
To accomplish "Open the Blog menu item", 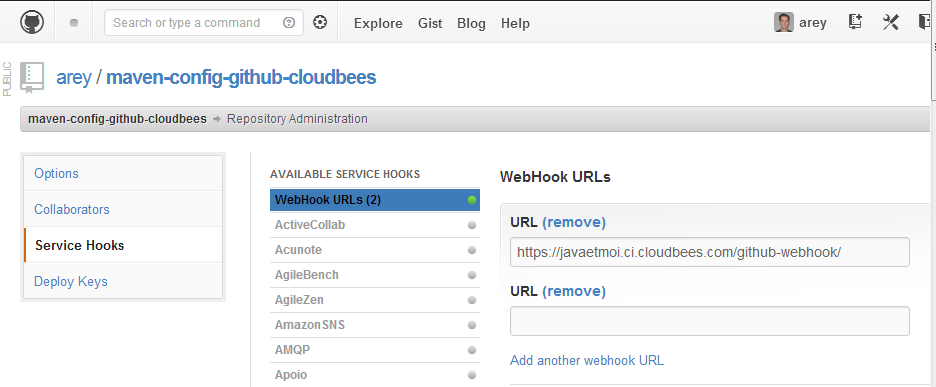I will point(471,23).
